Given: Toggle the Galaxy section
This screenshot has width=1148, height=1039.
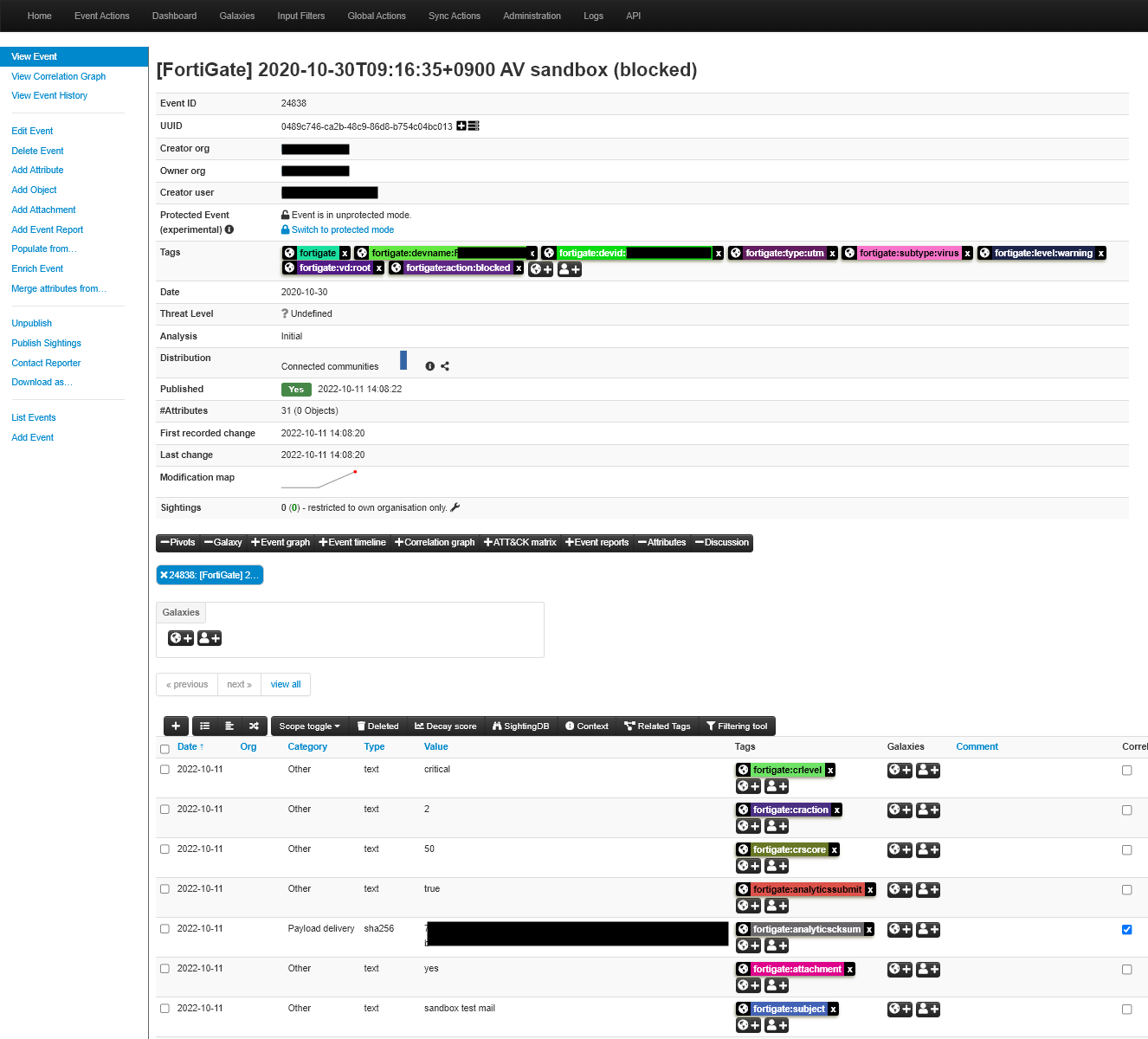Looking at the screenshot, I should point(223,543).
